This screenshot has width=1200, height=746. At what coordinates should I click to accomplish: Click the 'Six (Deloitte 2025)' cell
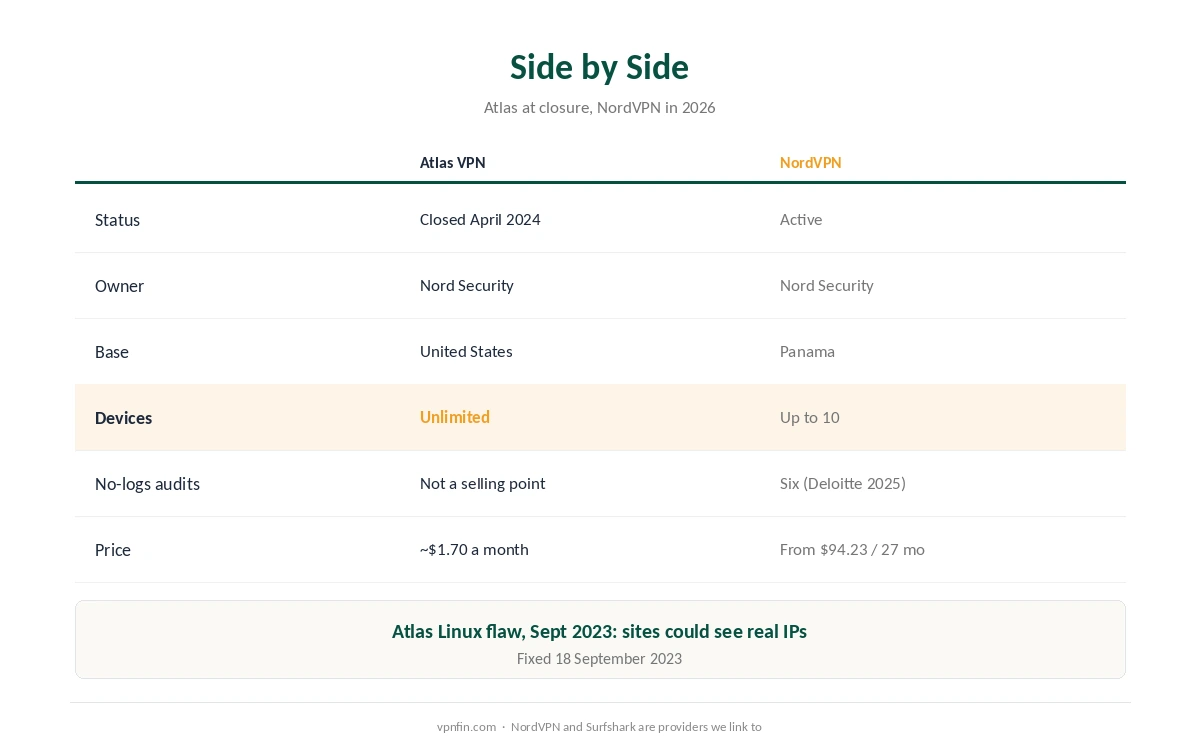[842, 484]
